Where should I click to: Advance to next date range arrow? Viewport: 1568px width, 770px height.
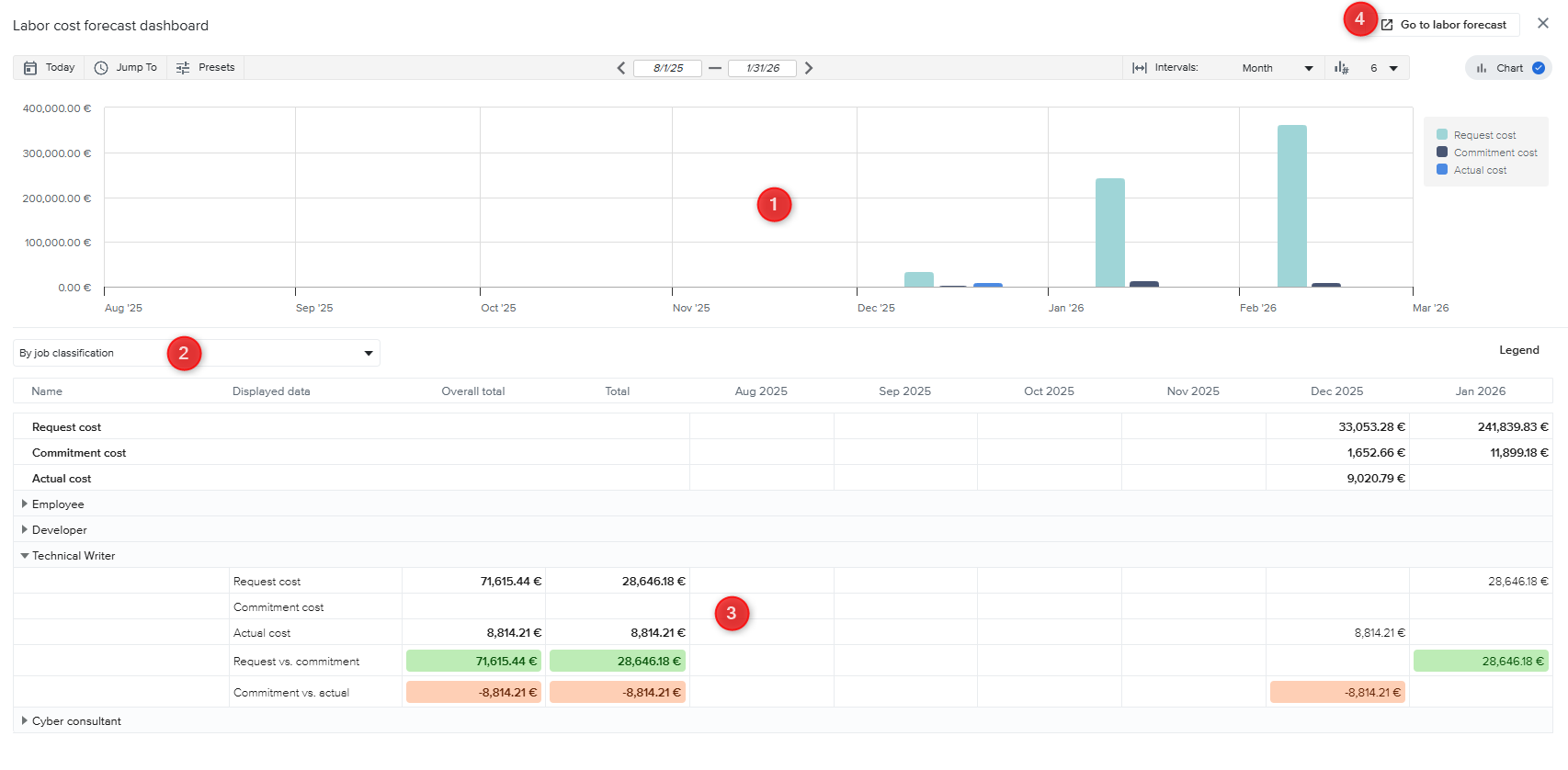point(809,68)
